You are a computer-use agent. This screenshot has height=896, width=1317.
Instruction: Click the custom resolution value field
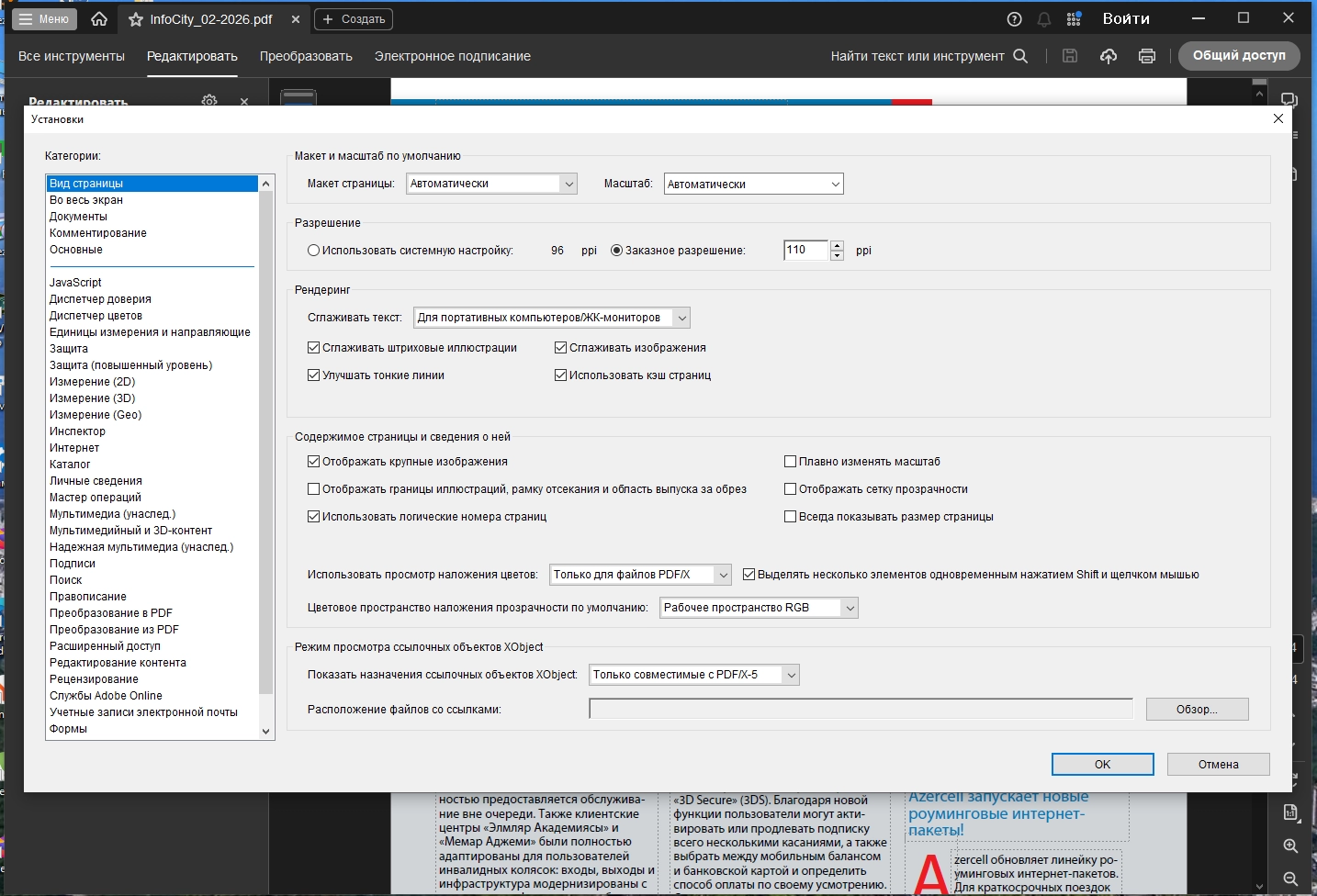[806, 250]
